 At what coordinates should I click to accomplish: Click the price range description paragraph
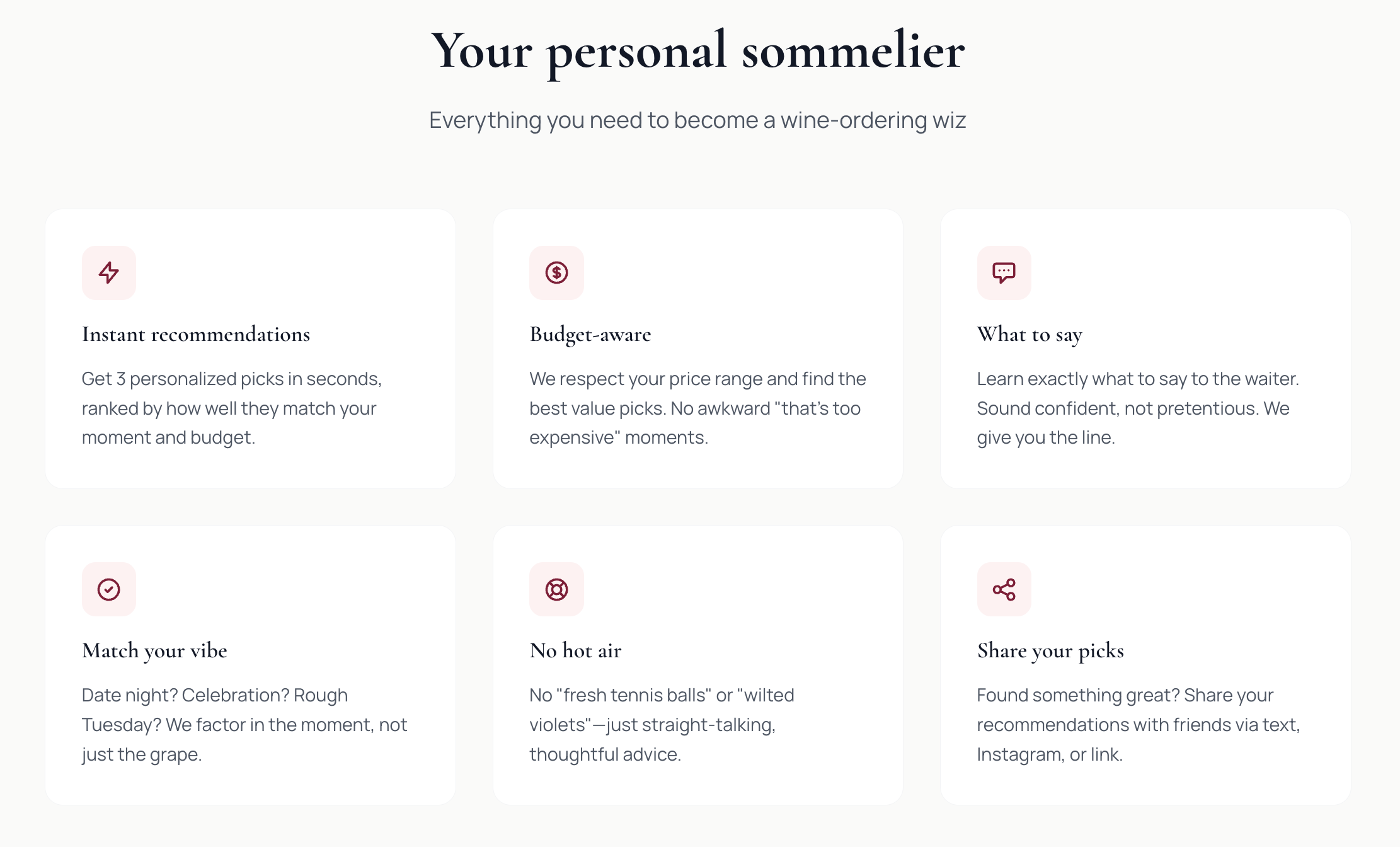pyautogui.click(x=697, y=408)
